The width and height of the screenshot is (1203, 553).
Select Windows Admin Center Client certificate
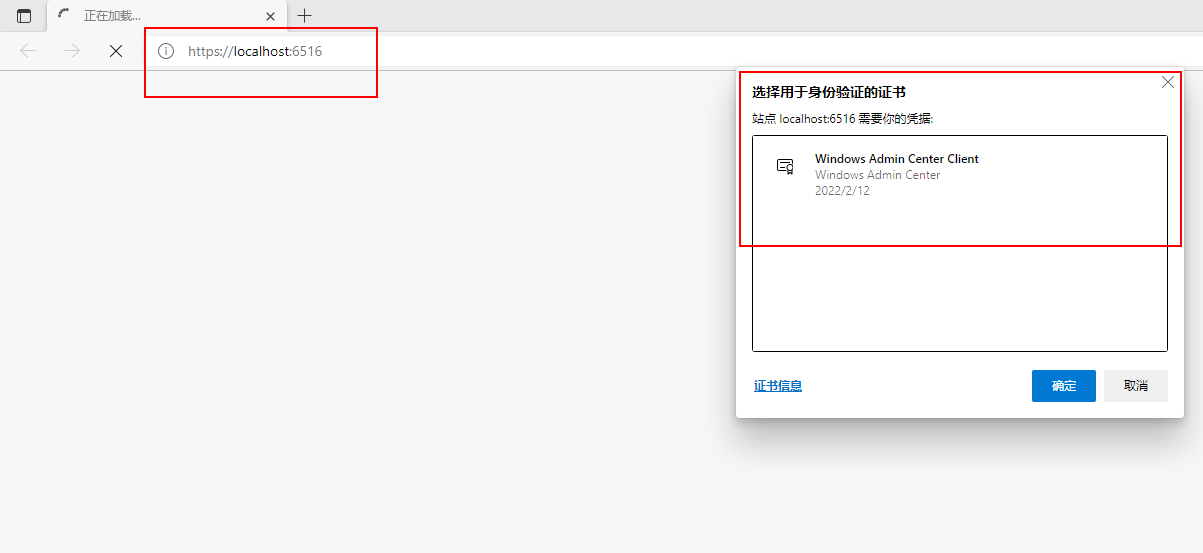(x=960, y=175)
